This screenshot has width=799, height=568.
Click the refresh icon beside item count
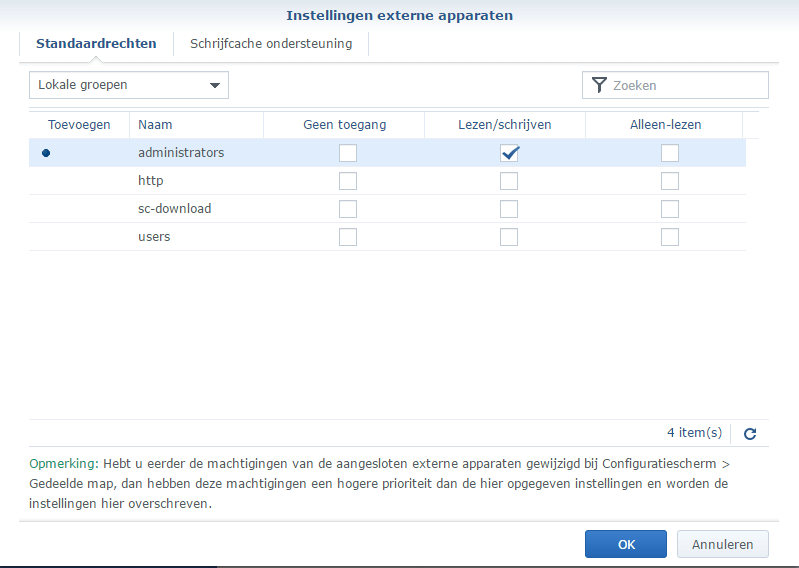750,434
